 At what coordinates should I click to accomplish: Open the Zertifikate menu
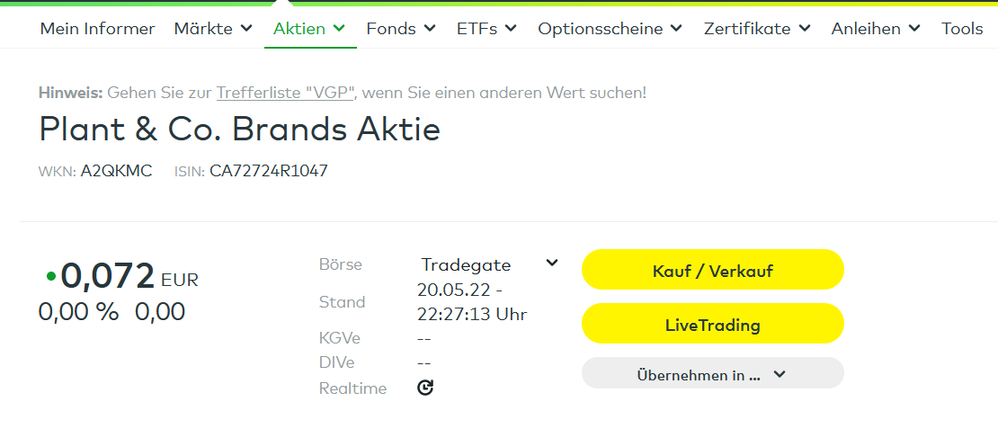(757, 29)
